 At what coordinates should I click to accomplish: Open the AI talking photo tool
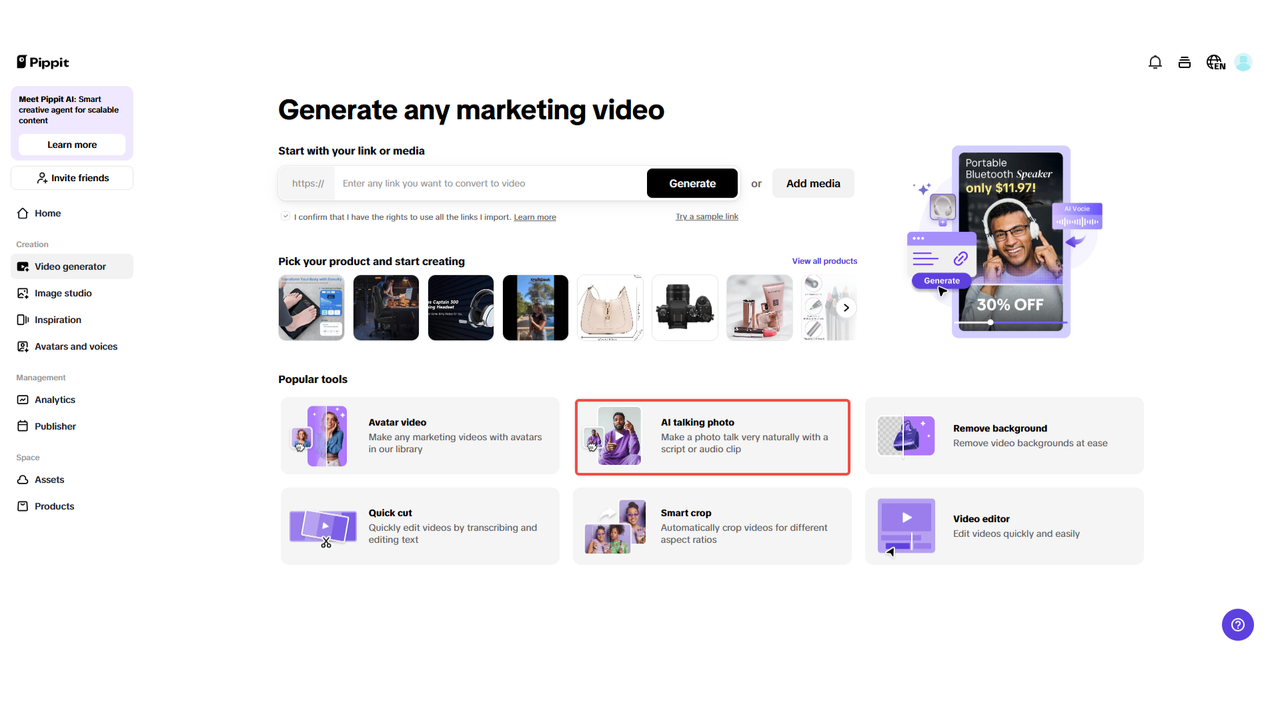712,436
